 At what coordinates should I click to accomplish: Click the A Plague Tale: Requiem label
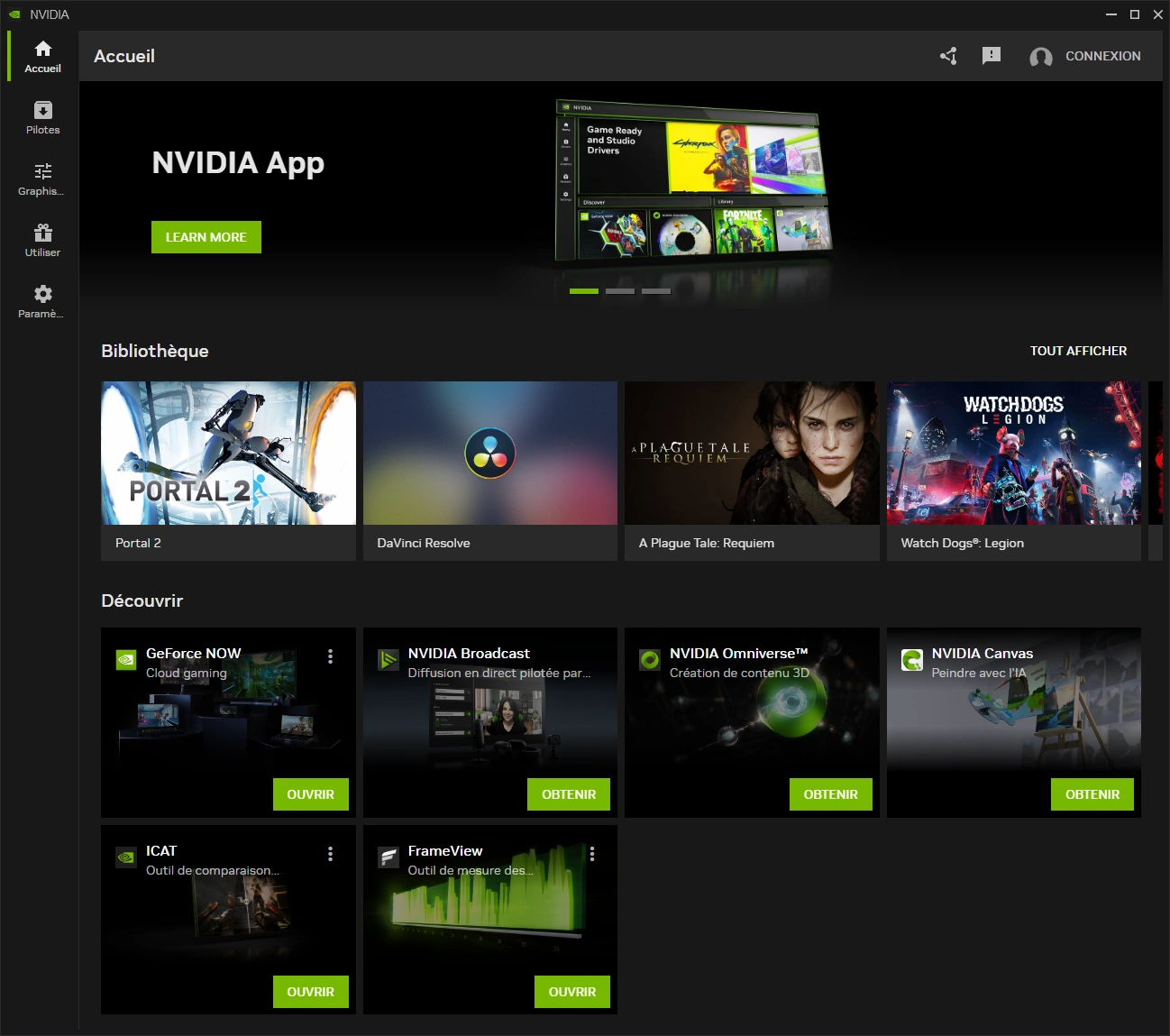point(707,543)
